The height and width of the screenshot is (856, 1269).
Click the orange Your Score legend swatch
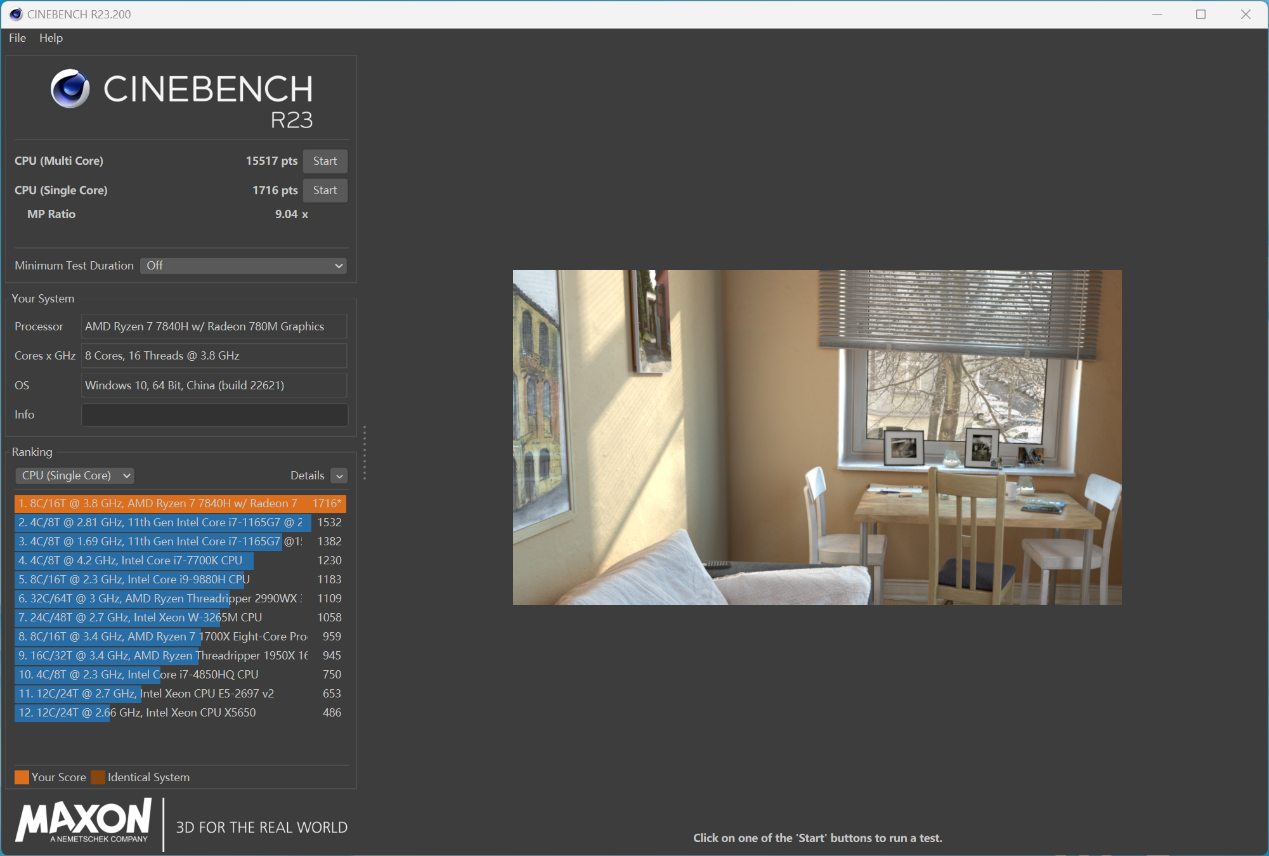22,777
